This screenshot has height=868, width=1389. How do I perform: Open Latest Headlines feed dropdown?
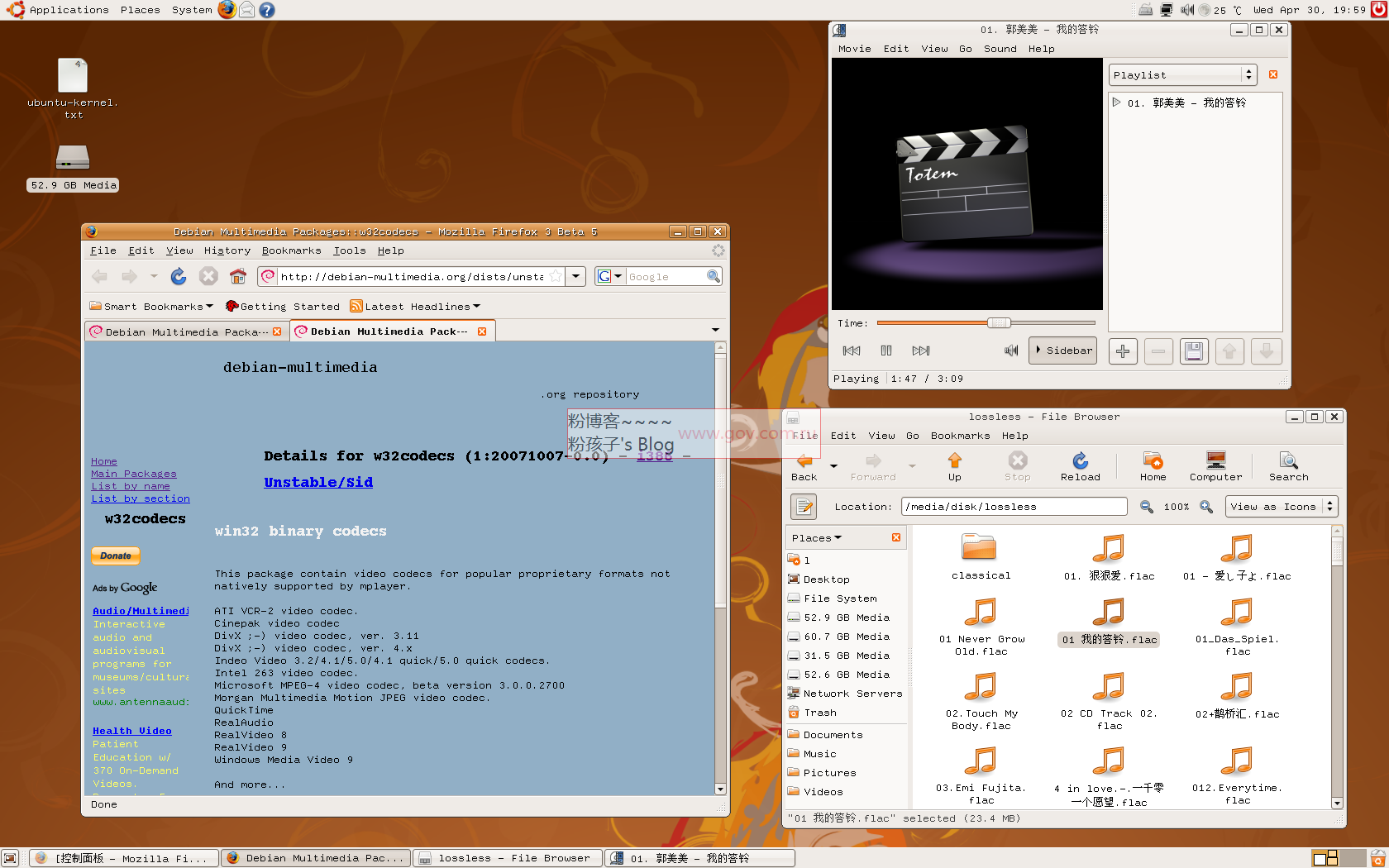tap(415, 307)
